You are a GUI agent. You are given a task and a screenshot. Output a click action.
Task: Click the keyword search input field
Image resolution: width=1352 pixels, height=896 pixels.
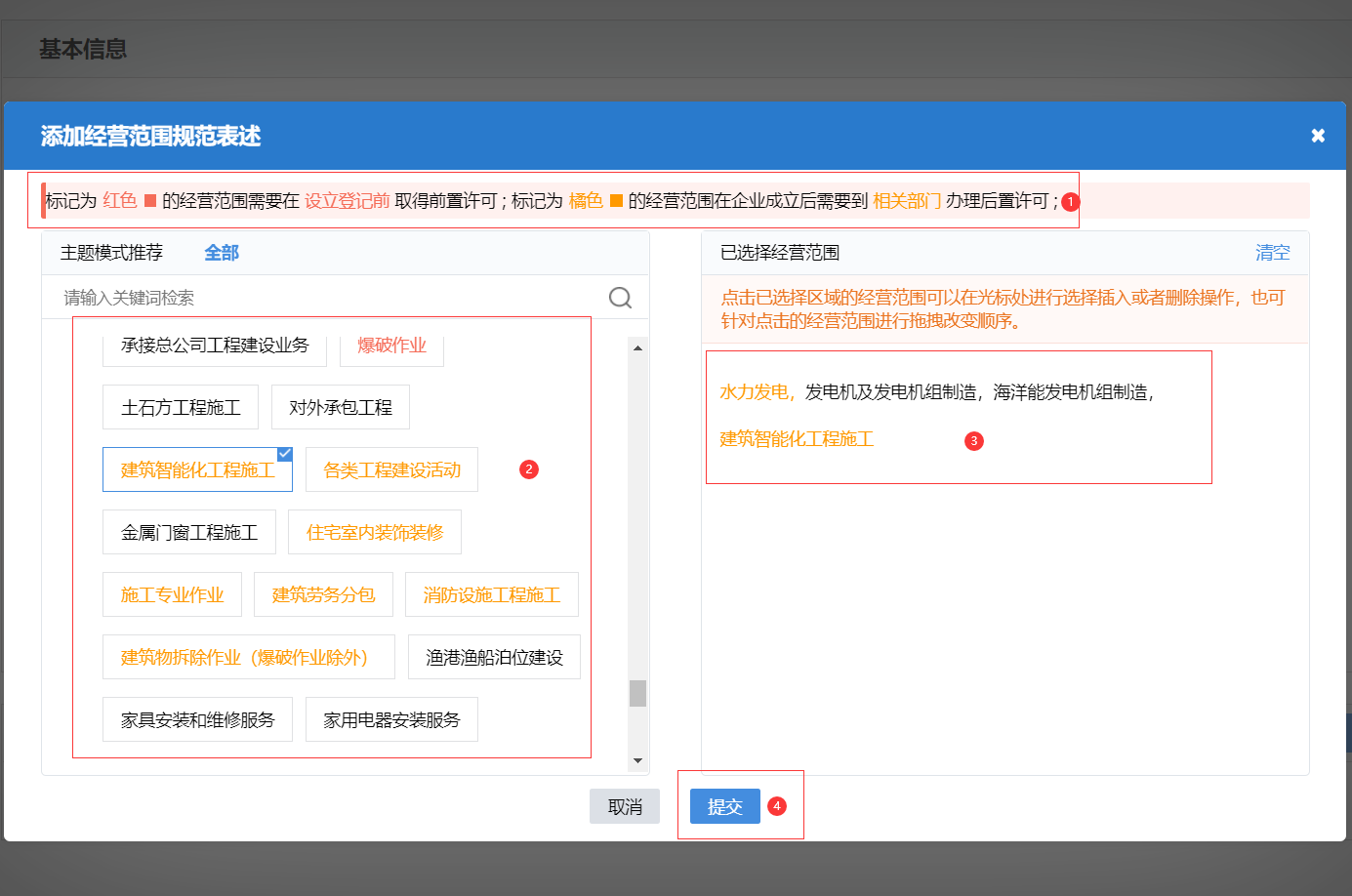pos(293,296)
